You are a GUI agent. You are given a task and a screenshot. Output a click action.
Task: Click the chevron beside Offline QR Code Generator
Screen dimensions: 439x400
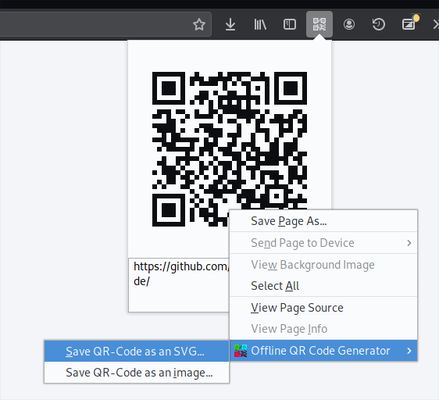click(409, 351)
